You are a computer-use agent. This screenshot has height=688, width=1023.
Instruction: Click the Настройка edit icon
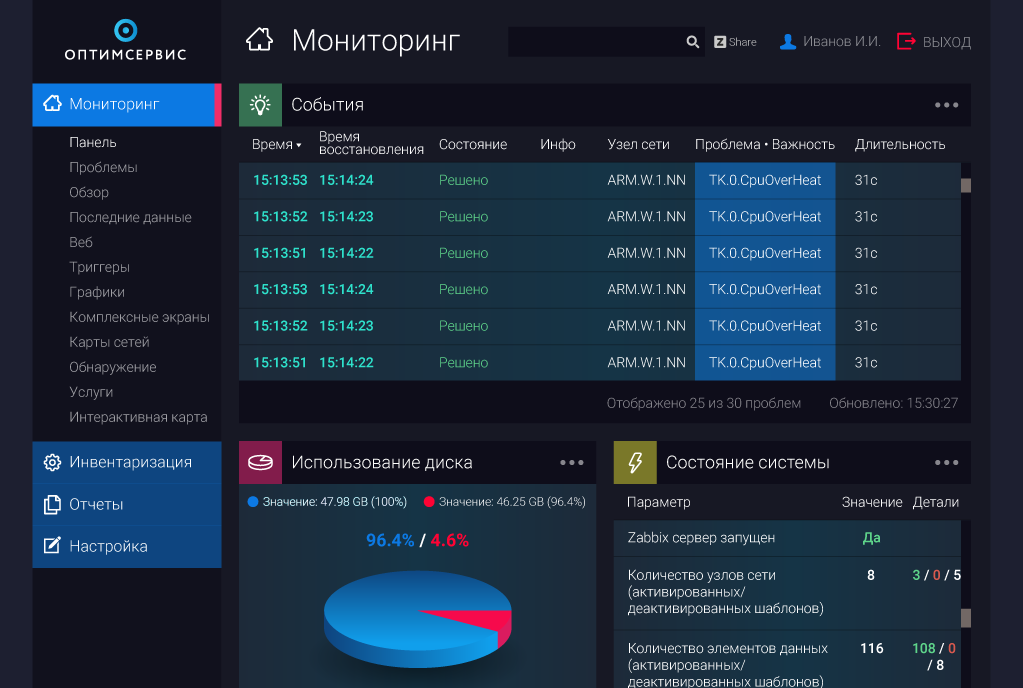point(52,546)
